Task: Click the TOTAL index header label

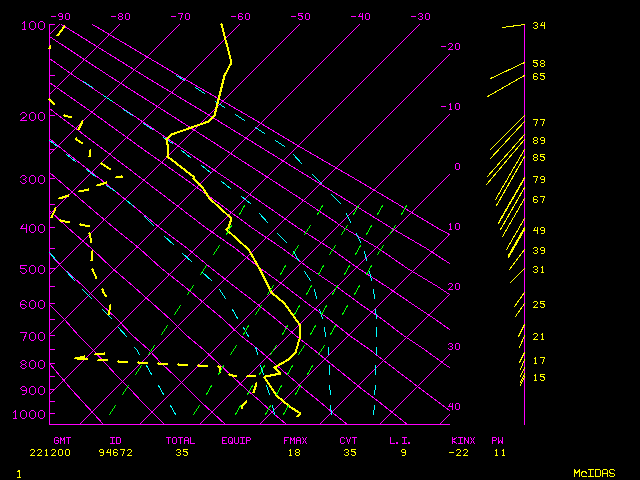Action: (181, 440)
